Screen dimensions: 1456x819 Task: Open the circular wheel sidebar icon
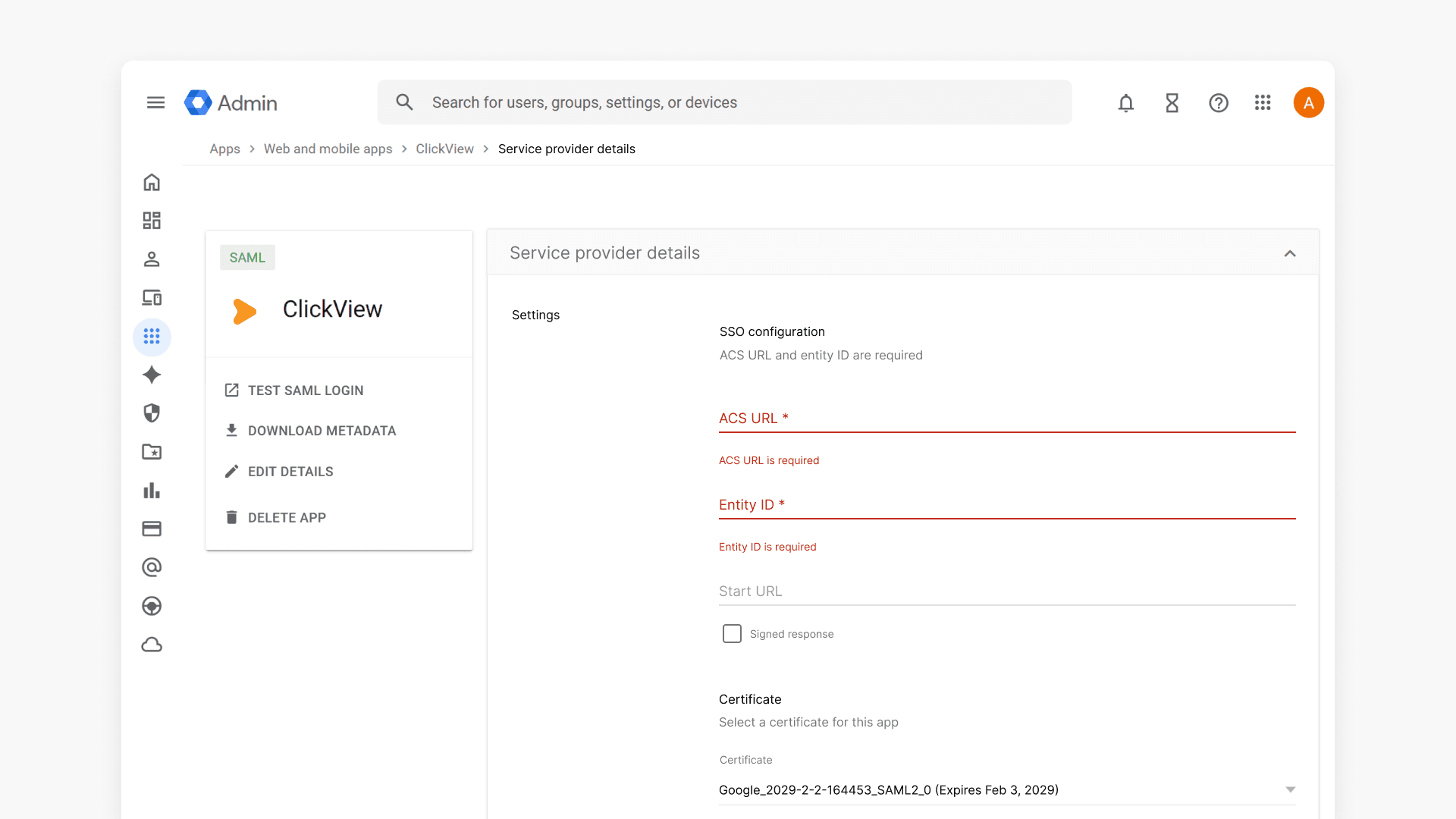[x=152, y=606]
